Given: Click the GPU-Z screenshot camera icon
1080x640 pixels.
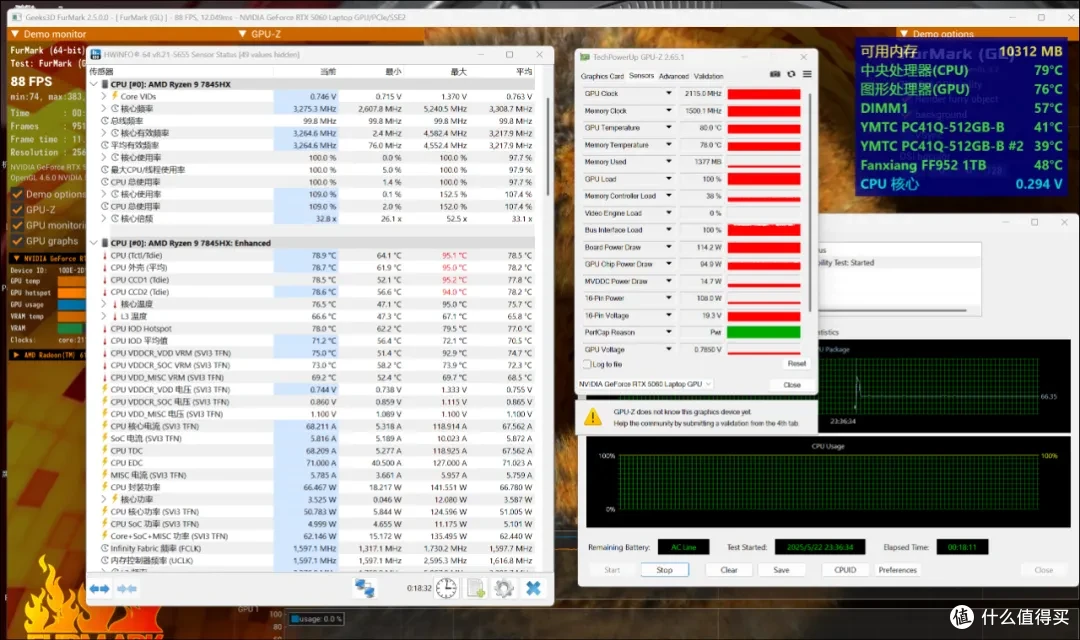Looking at the screenshot, I should (775, 74).
